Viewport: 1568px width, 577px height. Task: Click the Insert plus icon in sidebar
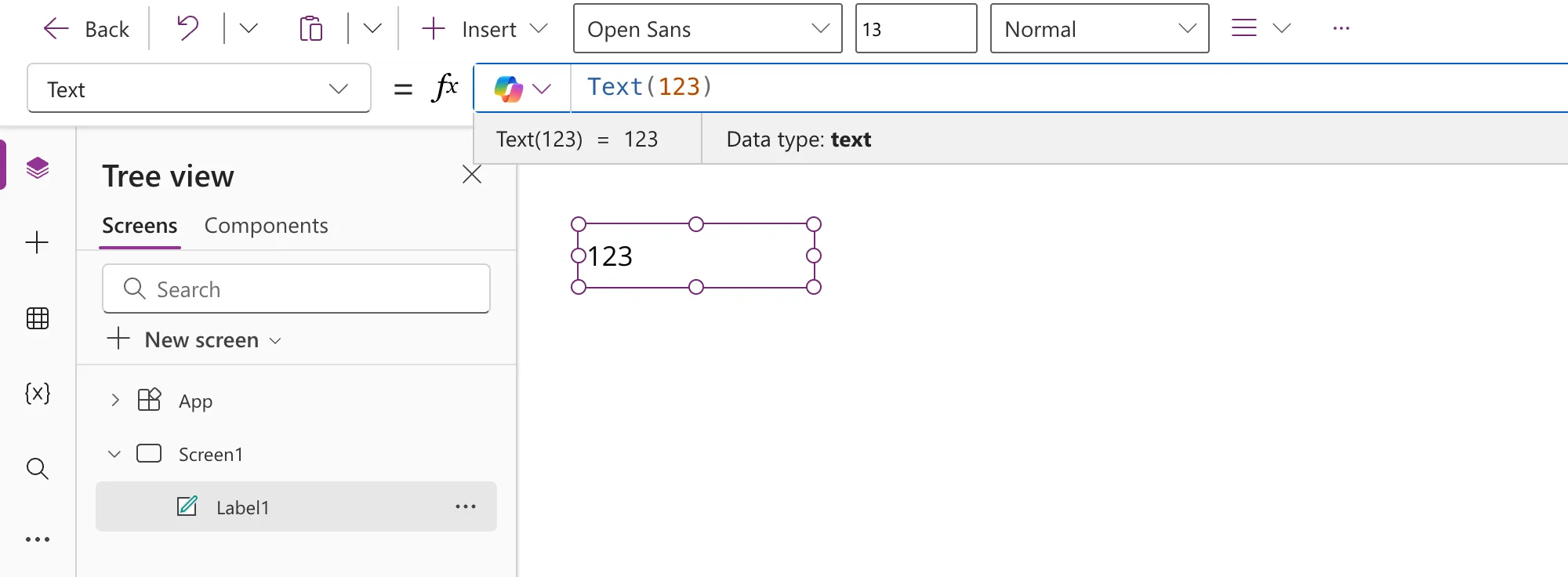coord(37,242)
